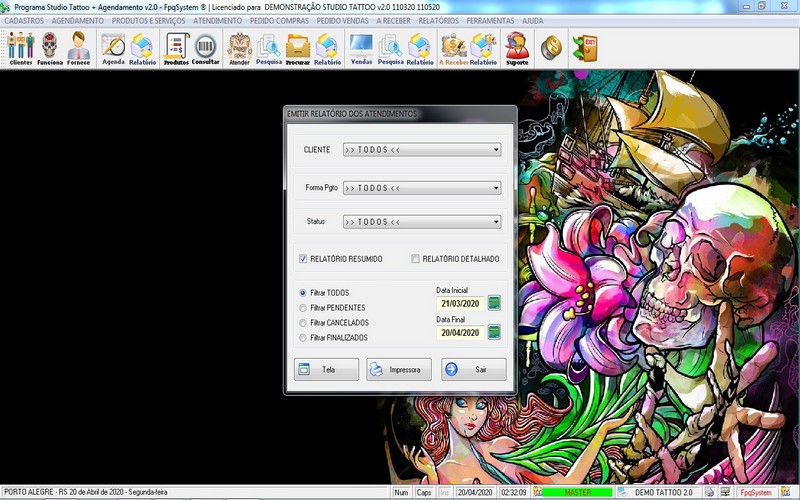Open the Produtos list icon

pos(176,48)
